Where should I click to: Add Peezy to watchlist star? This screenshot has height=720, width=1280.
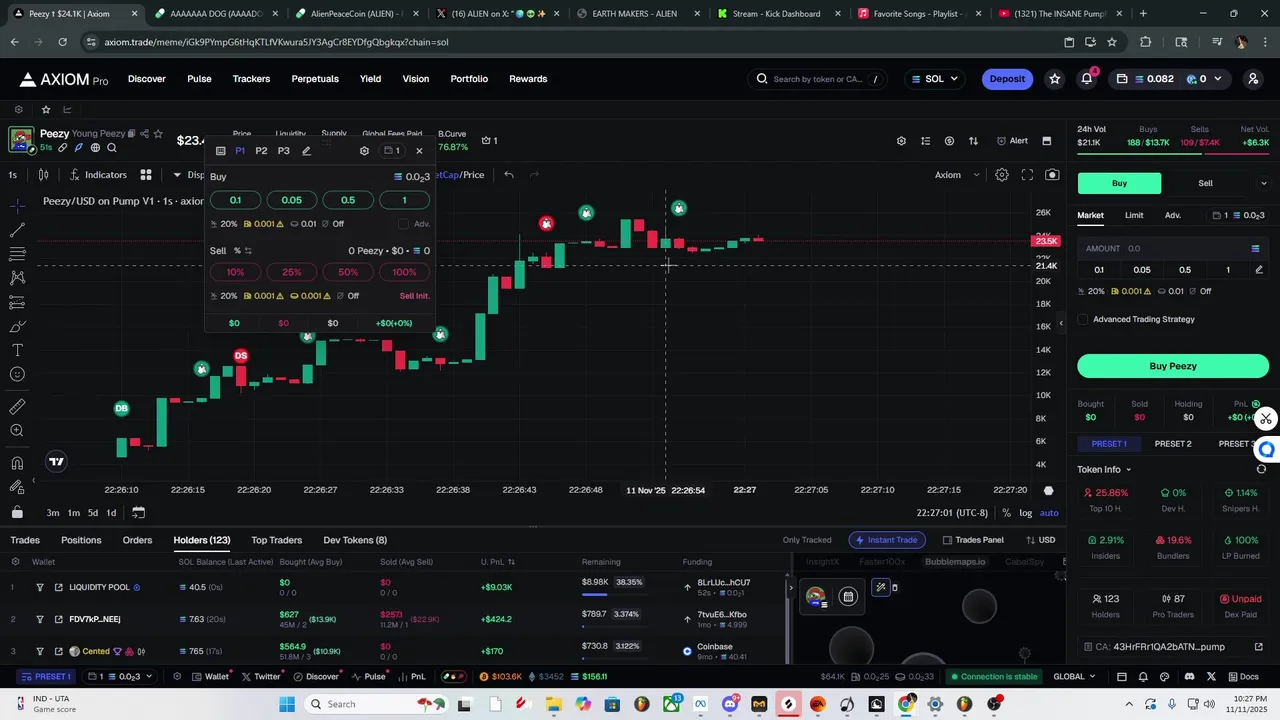[159, 134]
